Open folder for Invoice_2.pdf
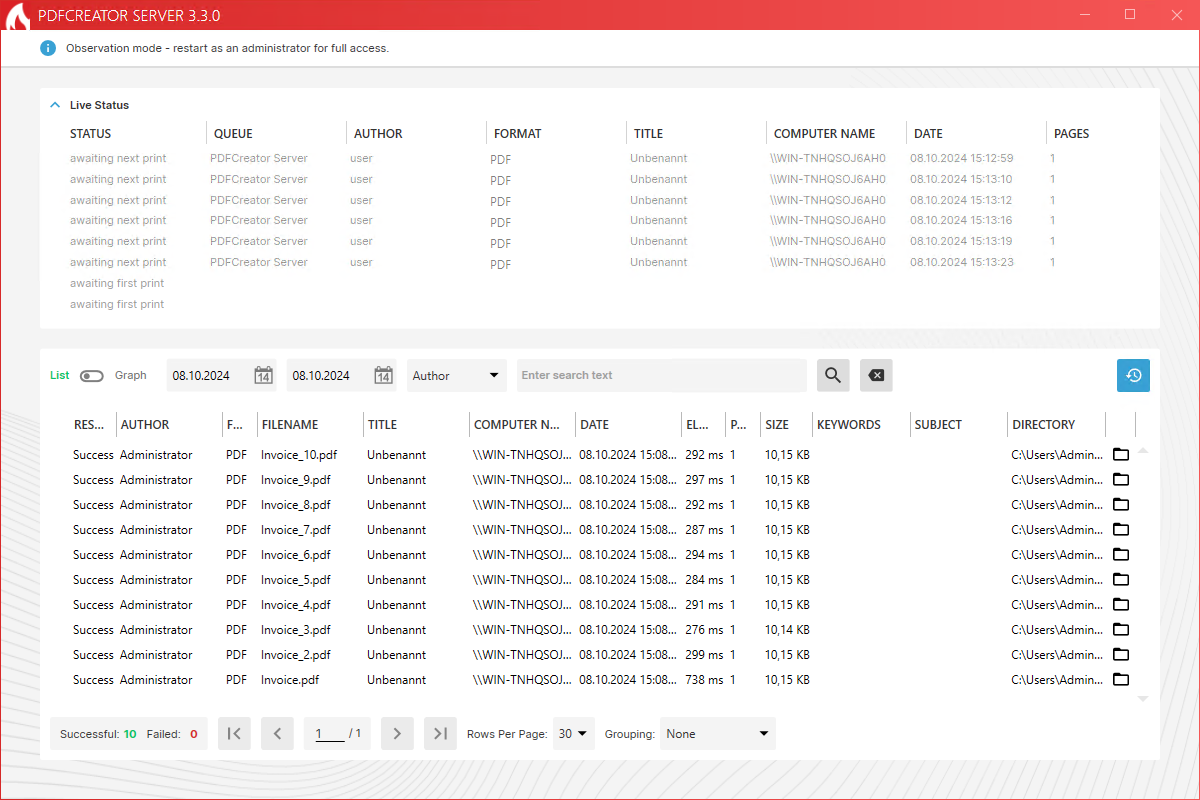The image size is (1200, 800). click(x=1121, y=655)
